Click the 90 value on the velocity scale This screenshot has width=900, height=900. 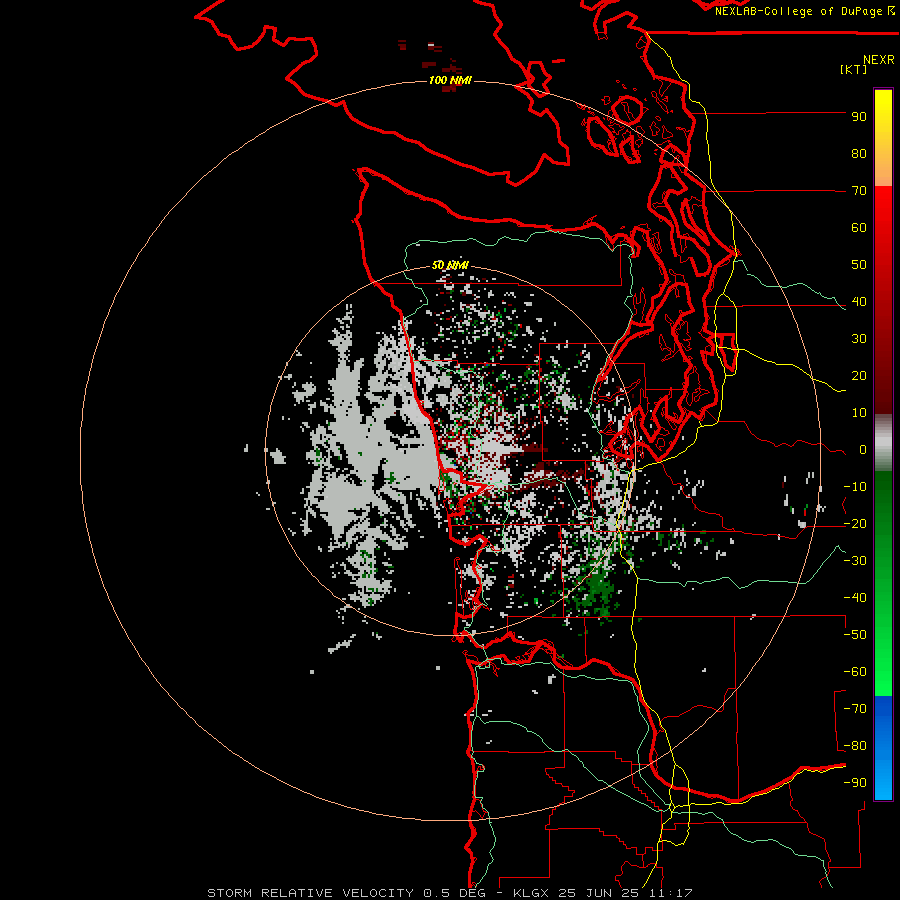(x=859, y=117)
